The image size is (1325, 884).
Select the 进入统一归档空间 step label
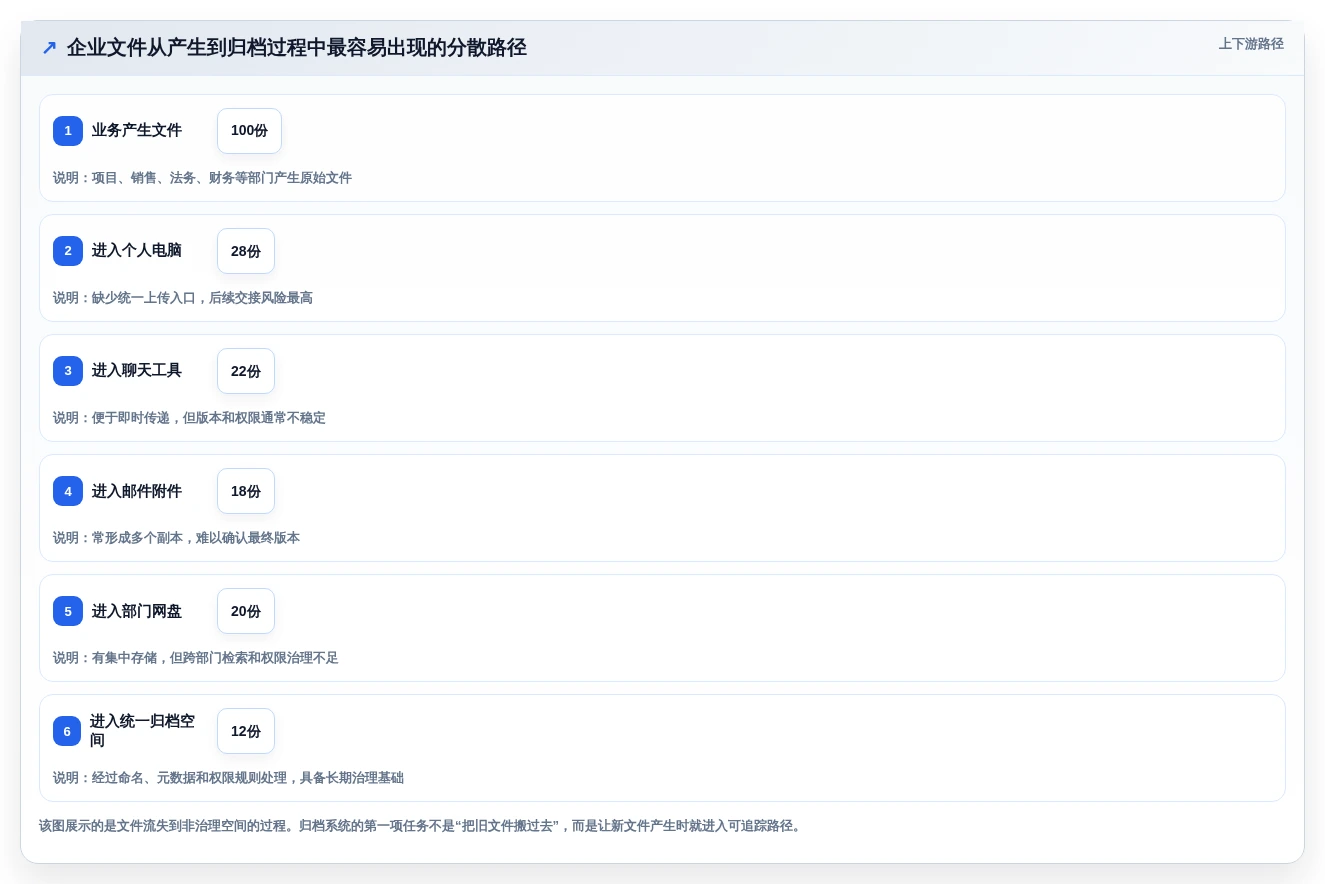pos(143,731)
